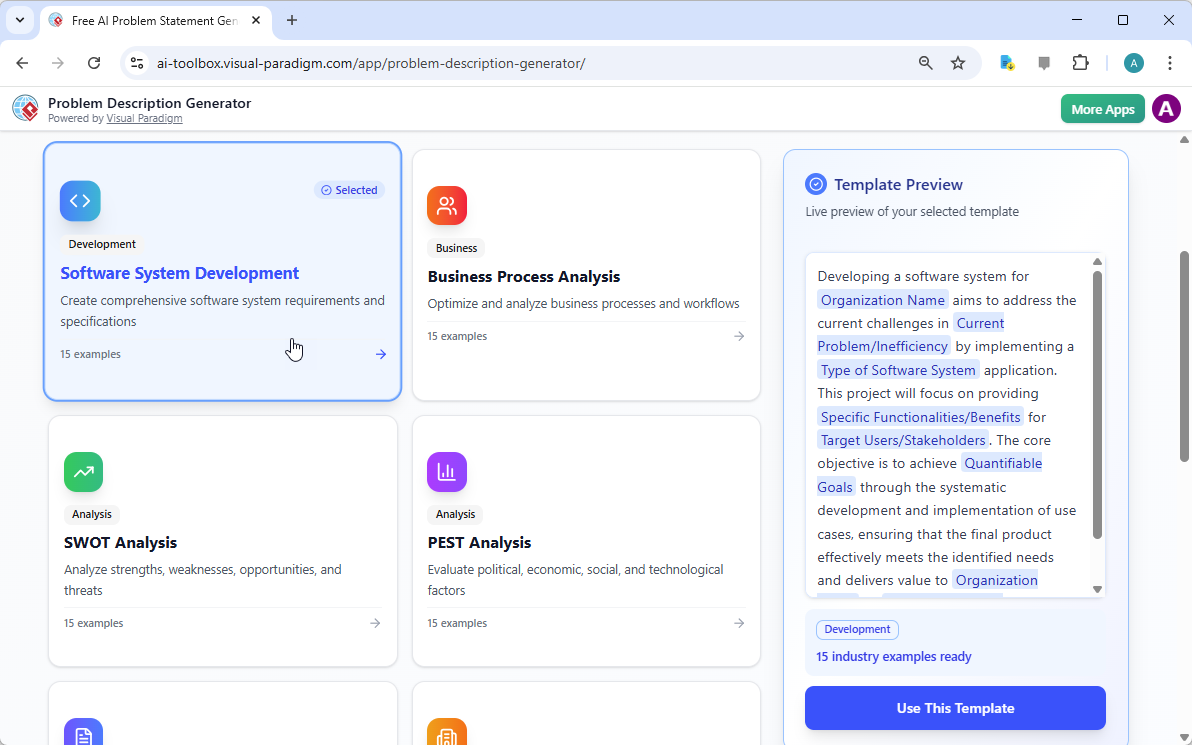1192x745 pixels.
Task: Open Business Process Analysis via its arrow
Action: (738, 336)
